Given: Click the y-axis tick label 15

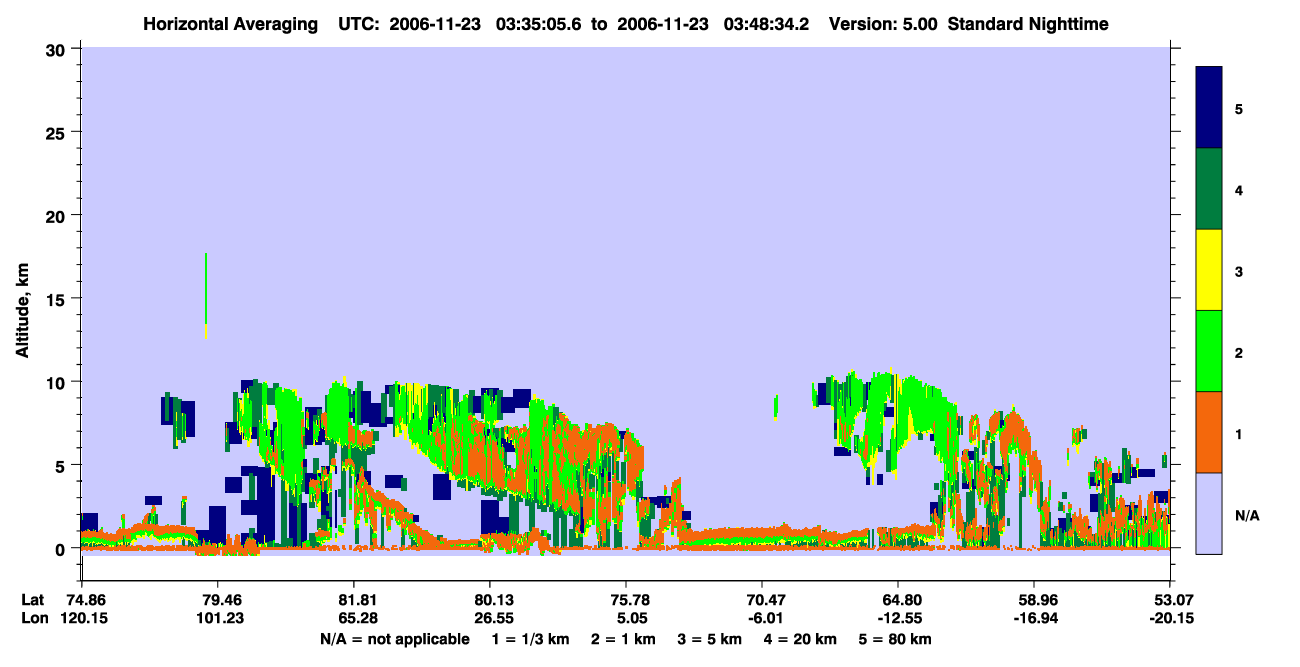Looking at the screenshot, I should coord(58,299).
